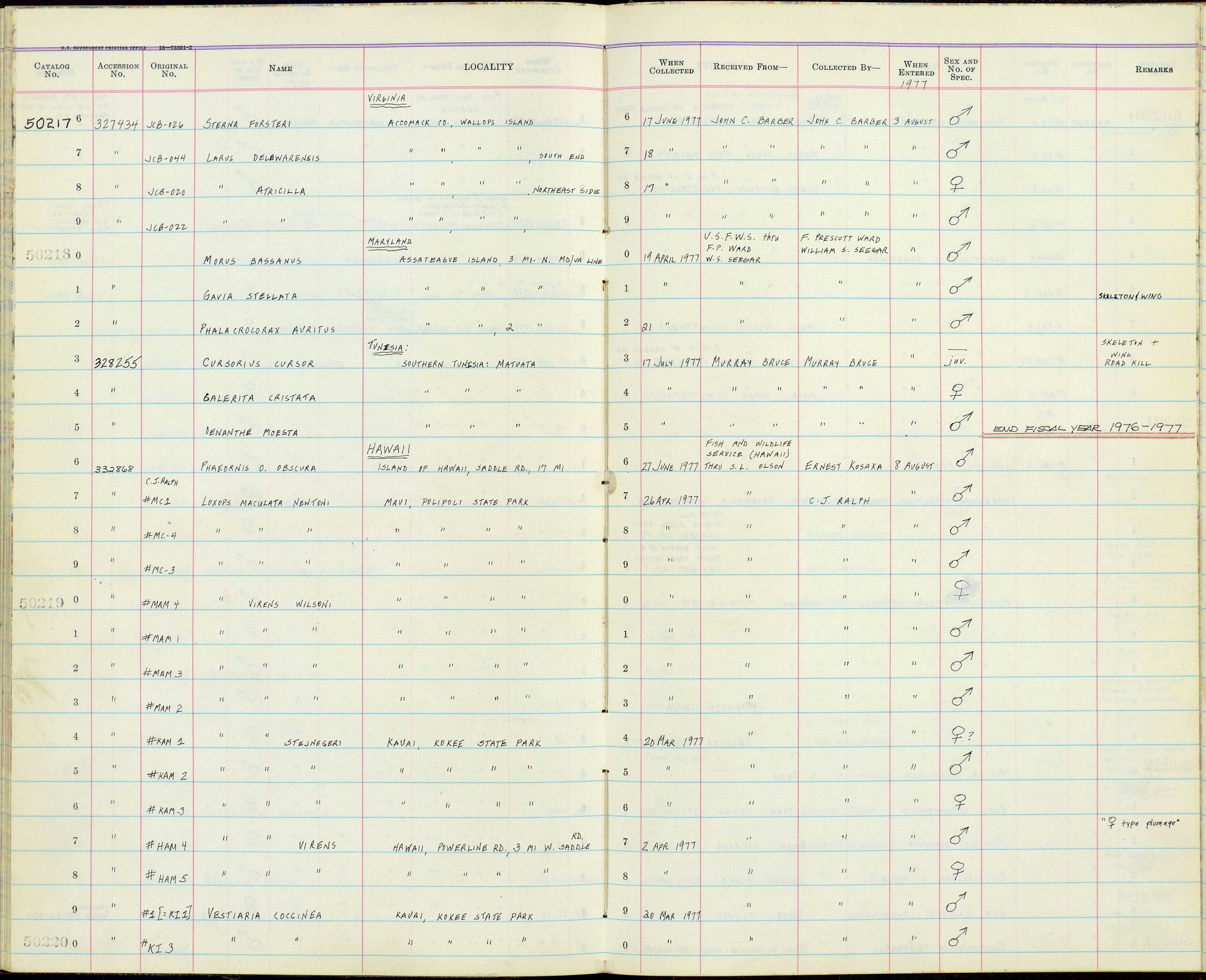Select 'Fish and Wildlife Service (Hawaii)' entry
Viewport: 1206px width, 980px height.
[x=748, y=449]
